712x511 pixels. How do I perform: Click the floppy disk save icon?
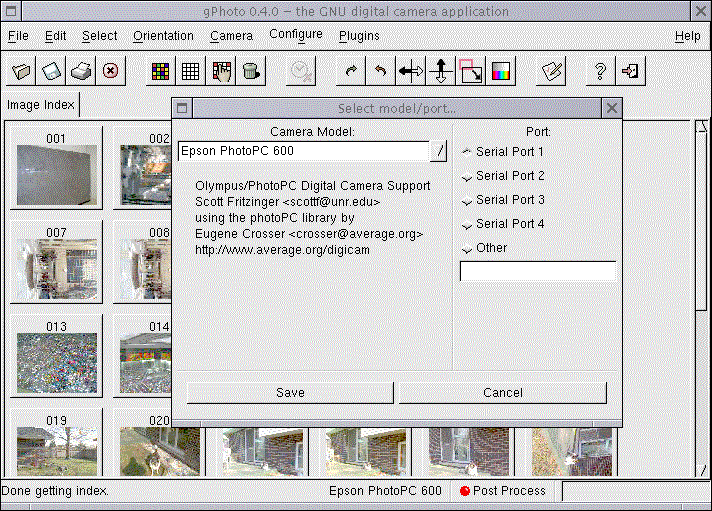(x=51, y=71)
